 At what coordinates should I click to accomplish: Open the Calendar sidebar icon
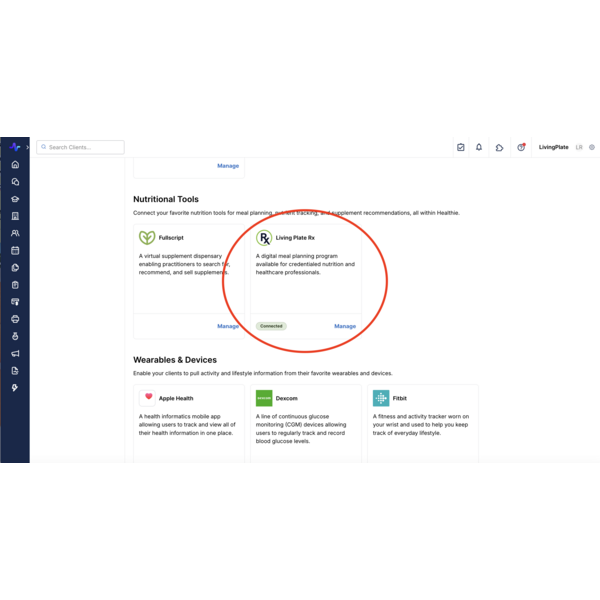(15, 250)
